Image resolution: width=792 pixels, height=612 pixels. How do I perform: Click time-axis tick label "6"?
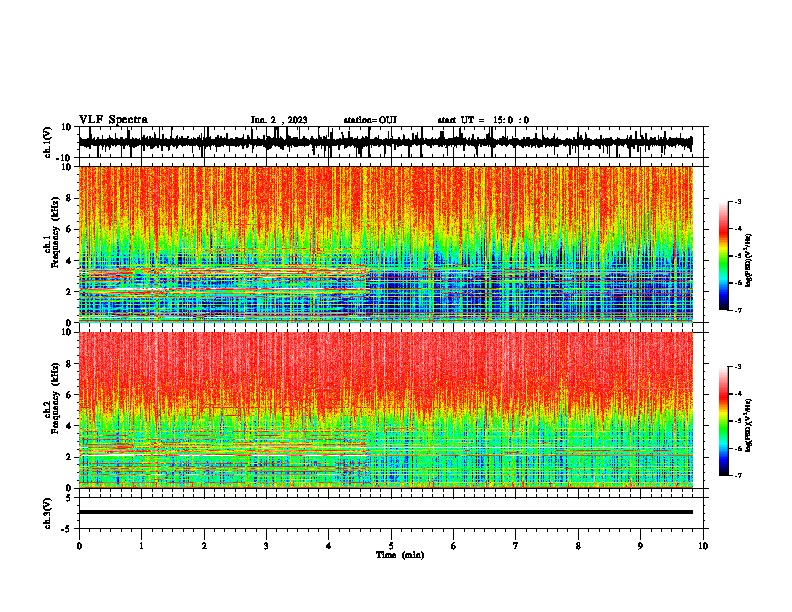pos(454,546)
